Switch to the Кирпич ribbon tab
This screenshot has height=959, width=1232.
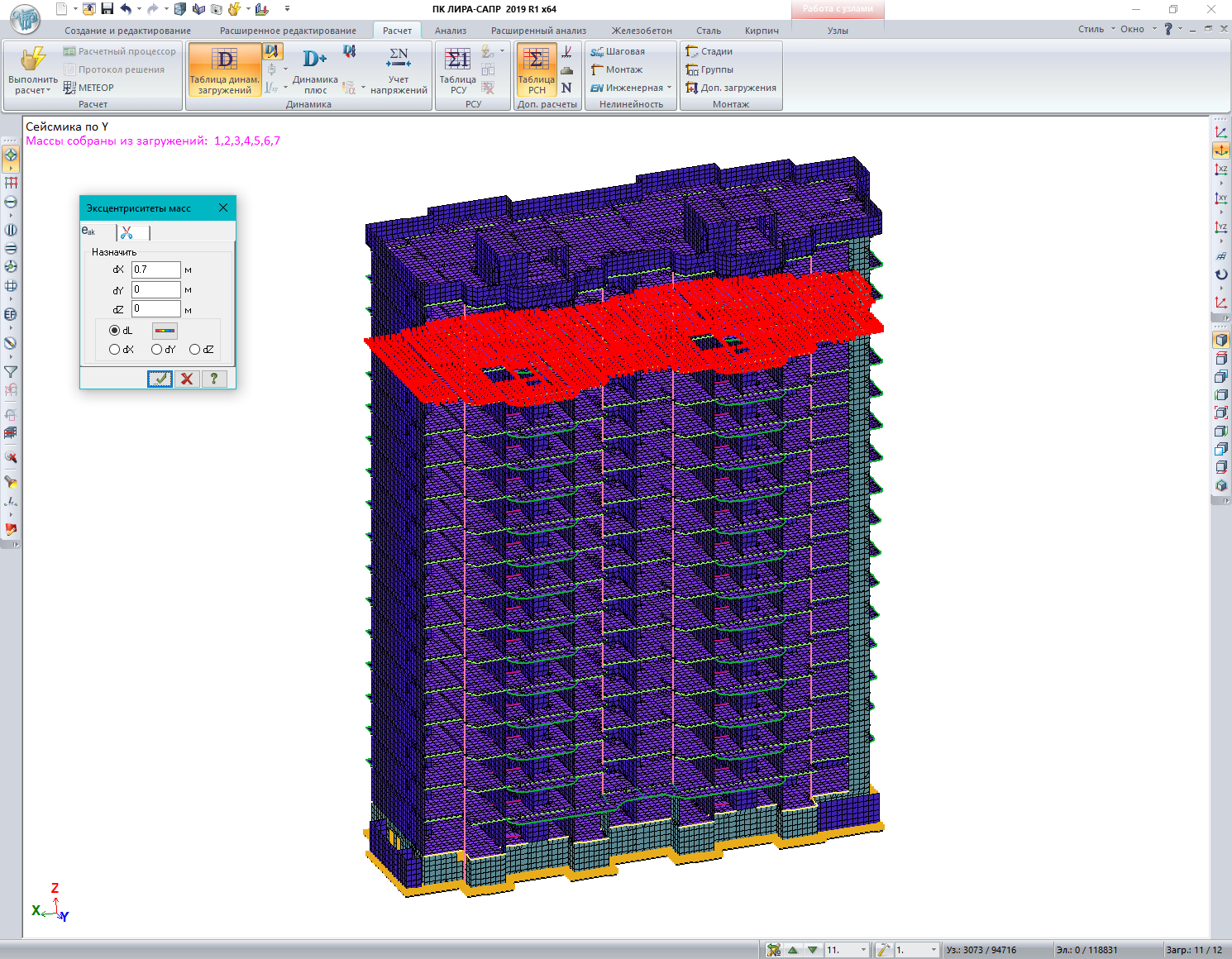tap(762, 31)
